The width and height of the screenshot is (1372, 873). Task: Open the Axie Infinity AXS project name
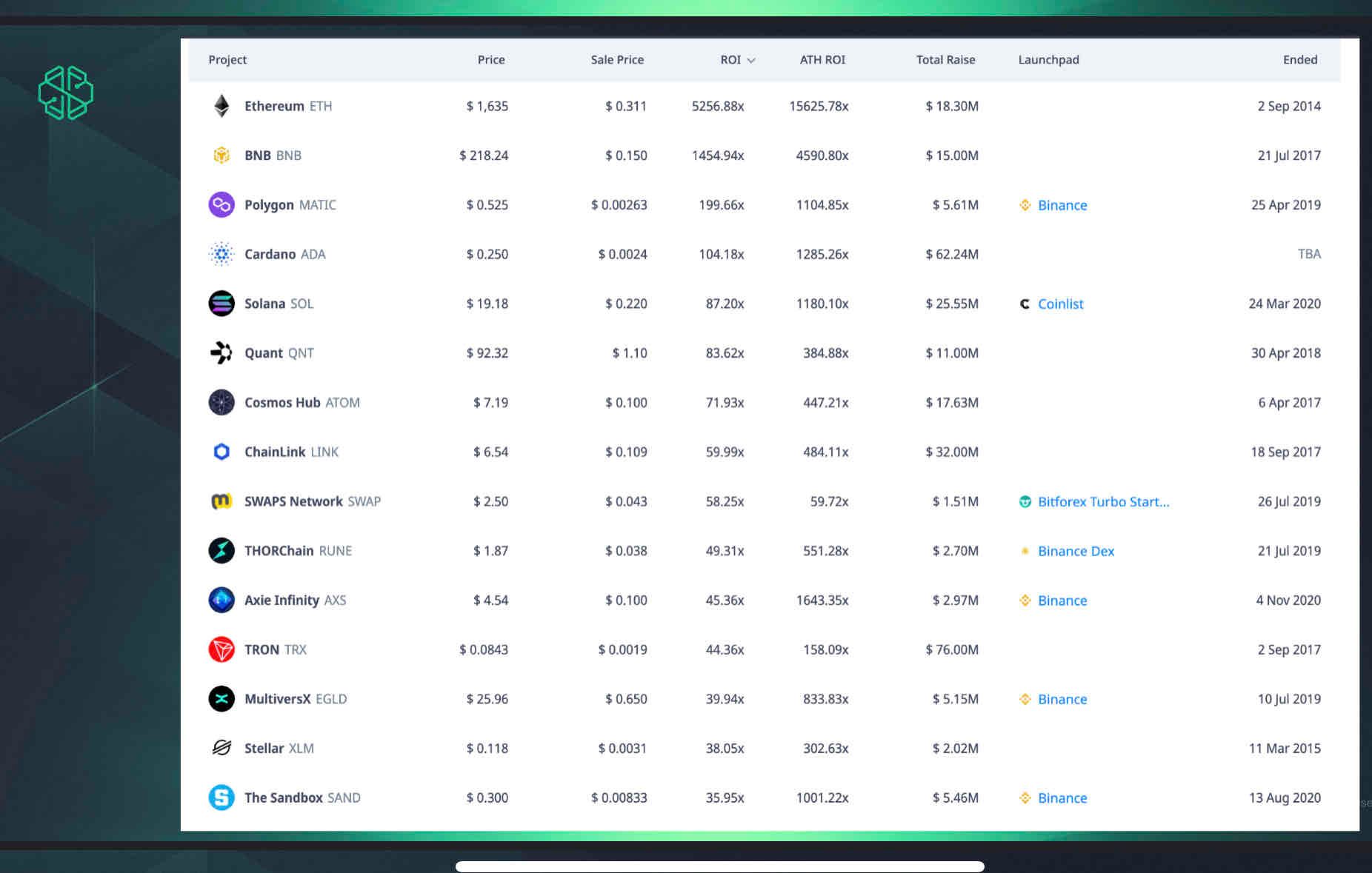pos(296,600)
